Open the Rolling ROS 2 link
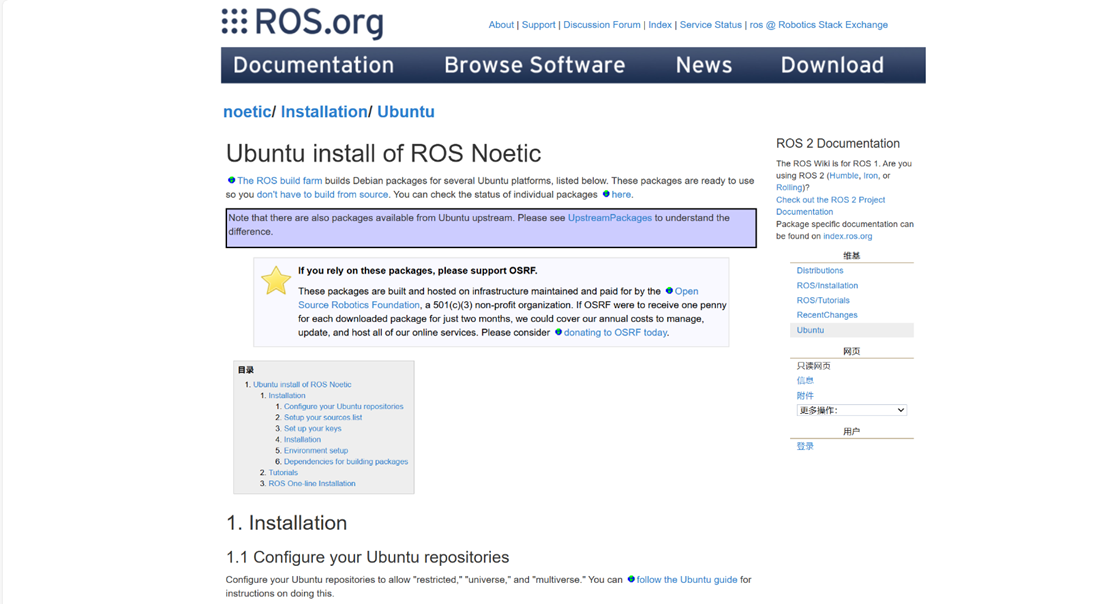The height and width of the screenshot is (604, 1118). (x=789, y=188)
